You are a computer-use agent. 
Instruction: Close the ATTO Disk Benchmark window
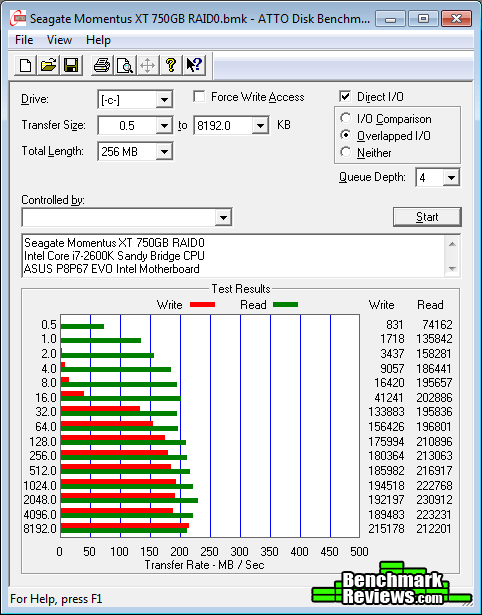(456, 18)
